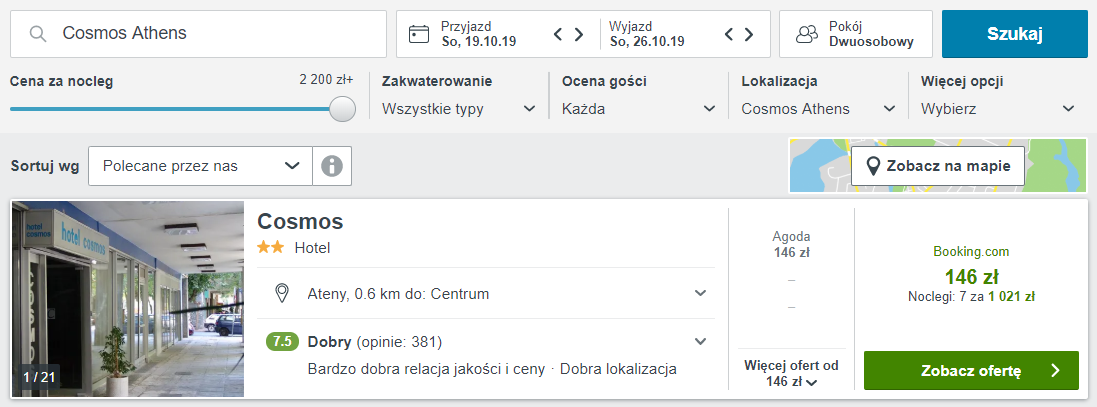Click the Zobacz ofertę button

[971, 370]
